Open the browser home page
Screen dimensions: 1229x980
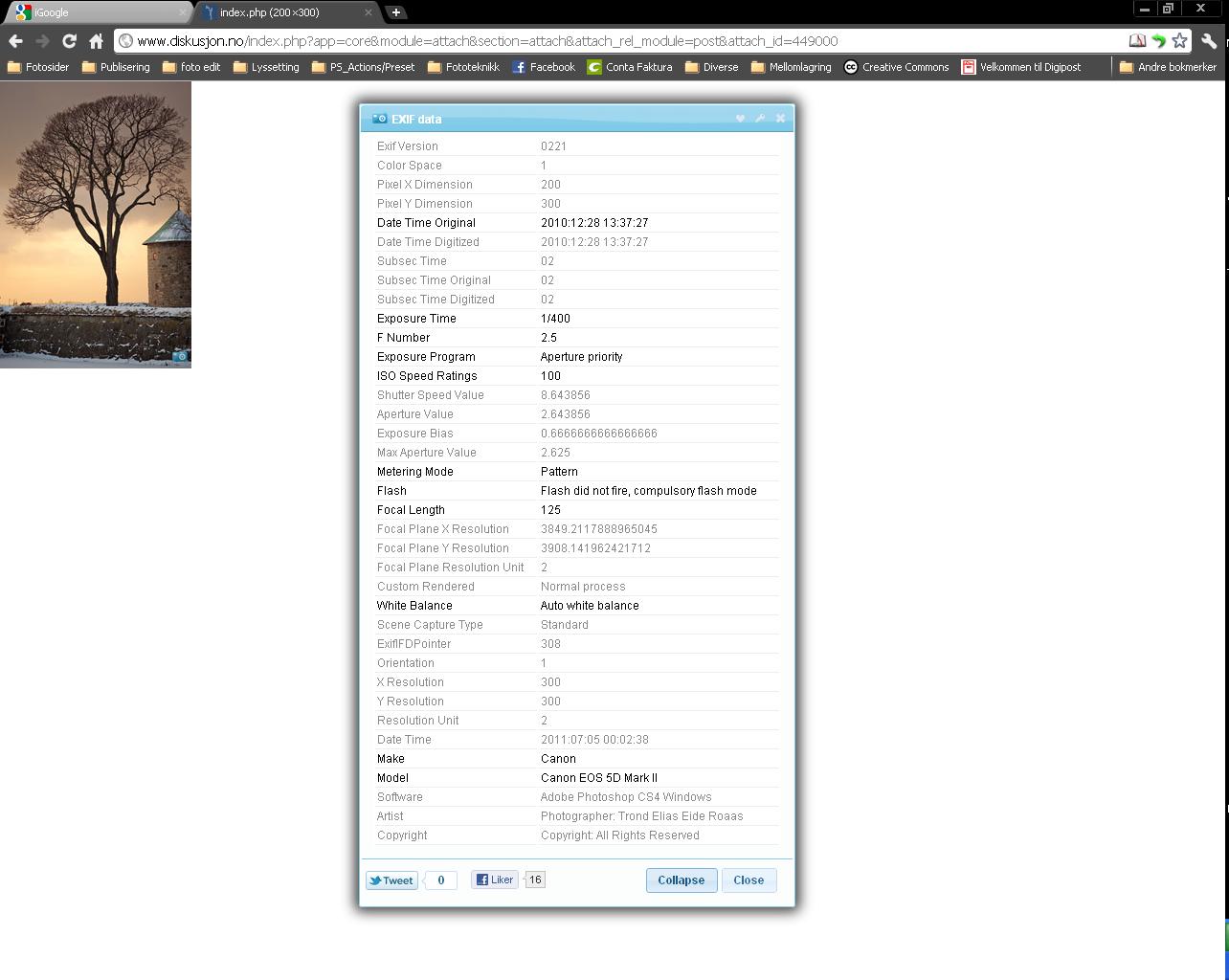click(96, 41)
